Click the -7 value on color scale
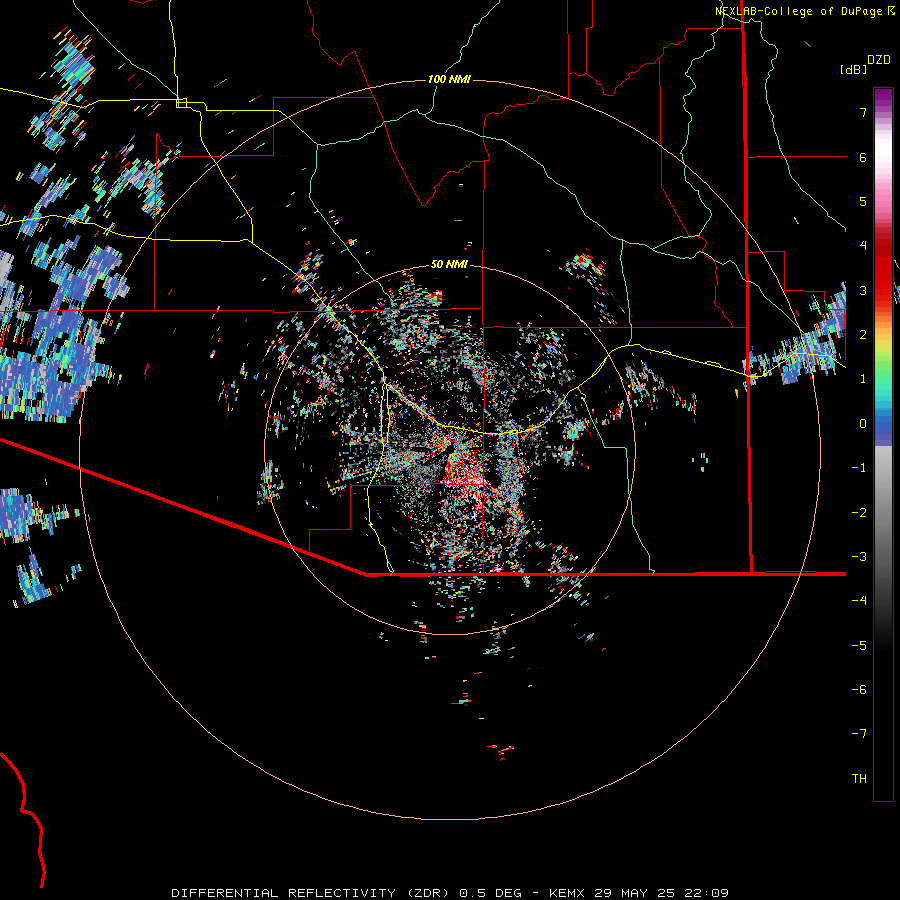This screenshot has height=900, width=900. coord(859,734)
